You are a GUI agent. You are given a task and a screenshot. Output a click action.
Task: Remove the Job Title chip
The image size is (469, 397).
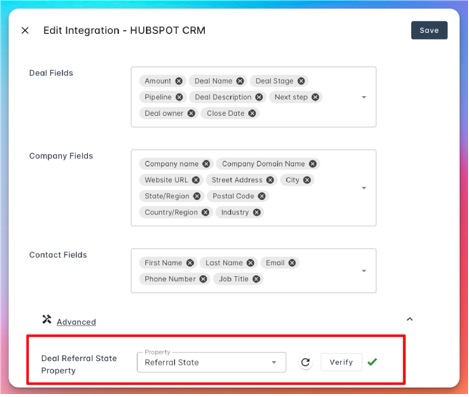256,279
